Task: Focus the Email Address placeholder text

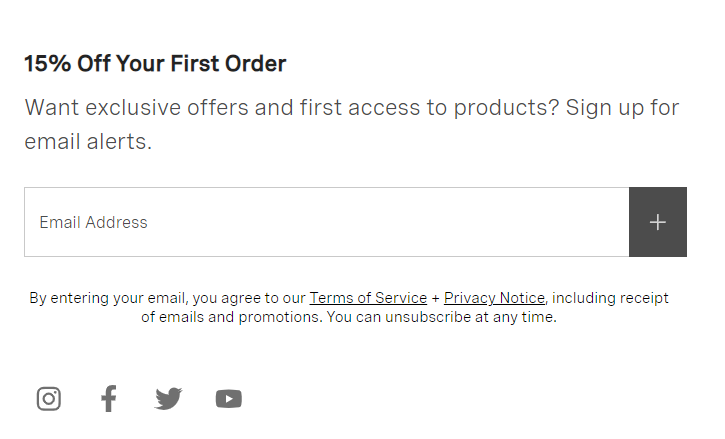Action: pos(93,223)
